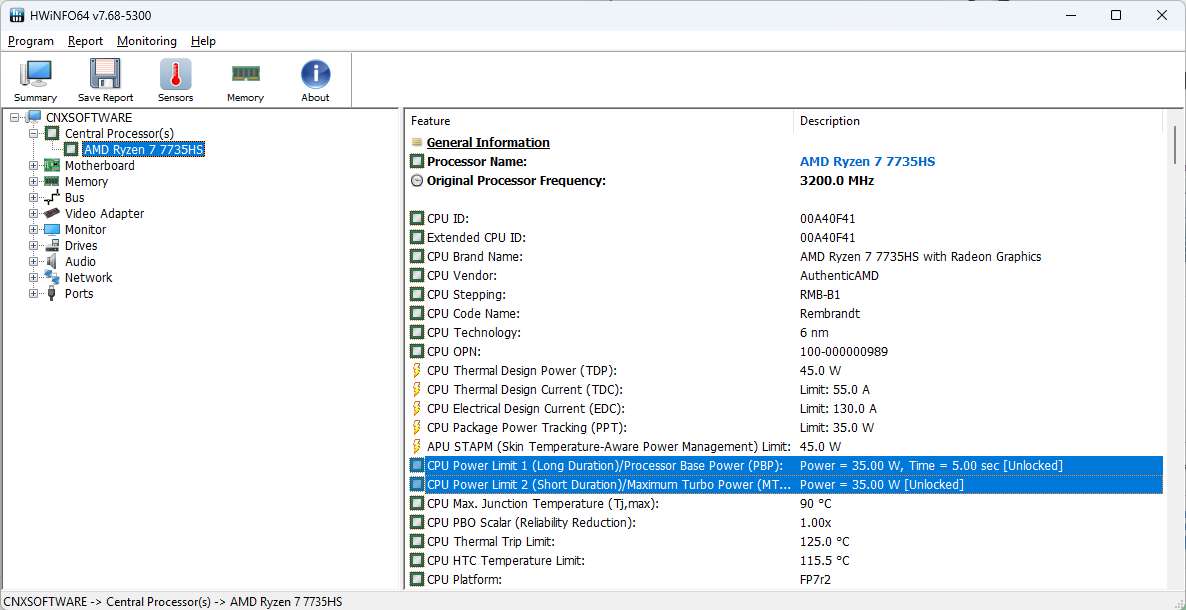The height and width of the screenshot is (610, 1186).
Task: Select the CPU HTC Temperature Limit row
Action: point(785,561)
